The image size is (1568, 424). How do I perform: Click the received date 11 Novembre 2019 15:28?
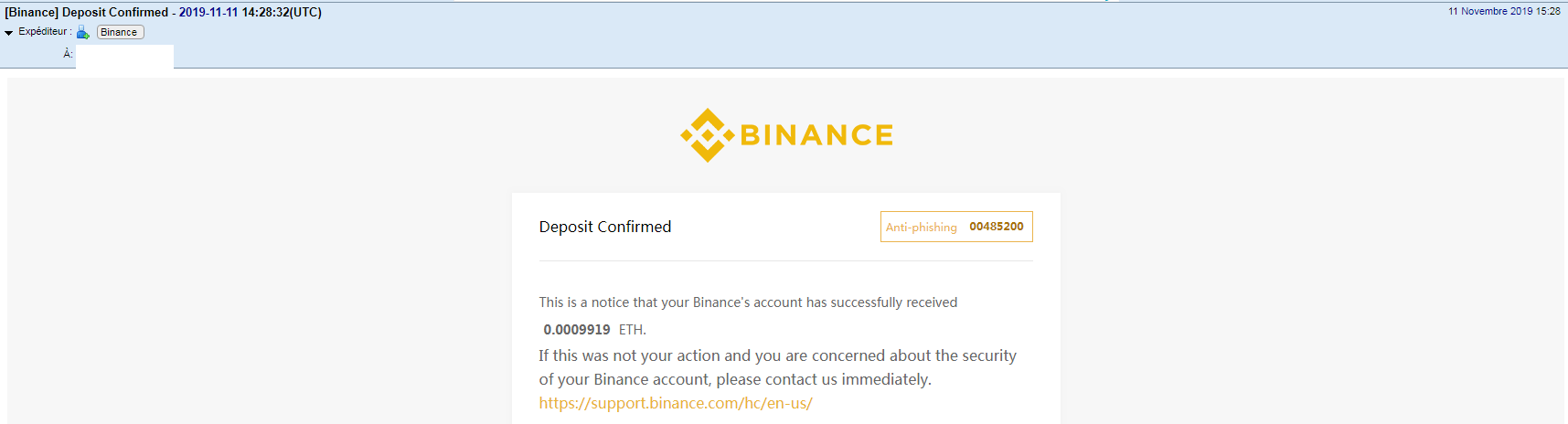pyautogui.click(x=1504, y=12)
